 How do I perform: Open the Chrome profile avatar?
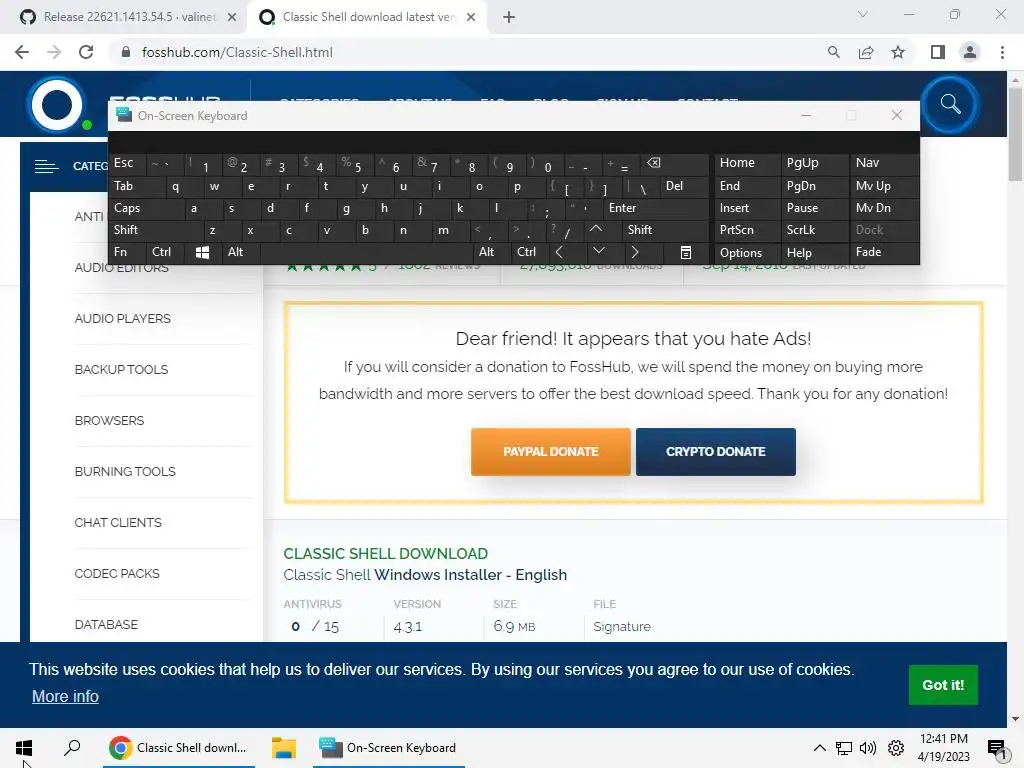point(970,52)
